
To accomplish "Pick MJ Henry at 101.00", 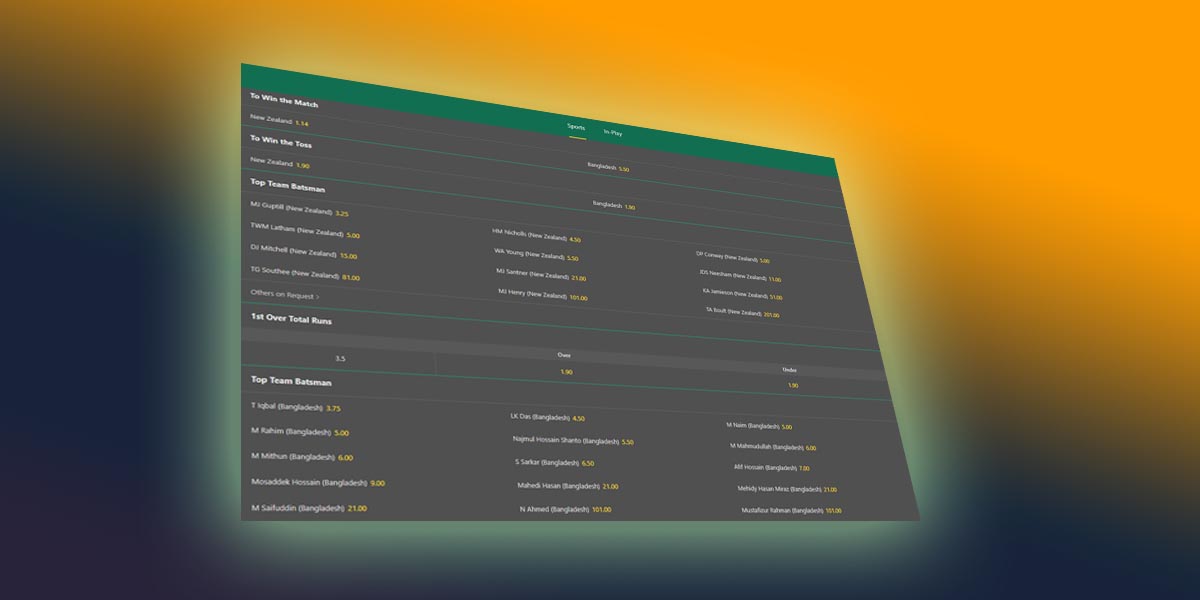I will (543, 294).
